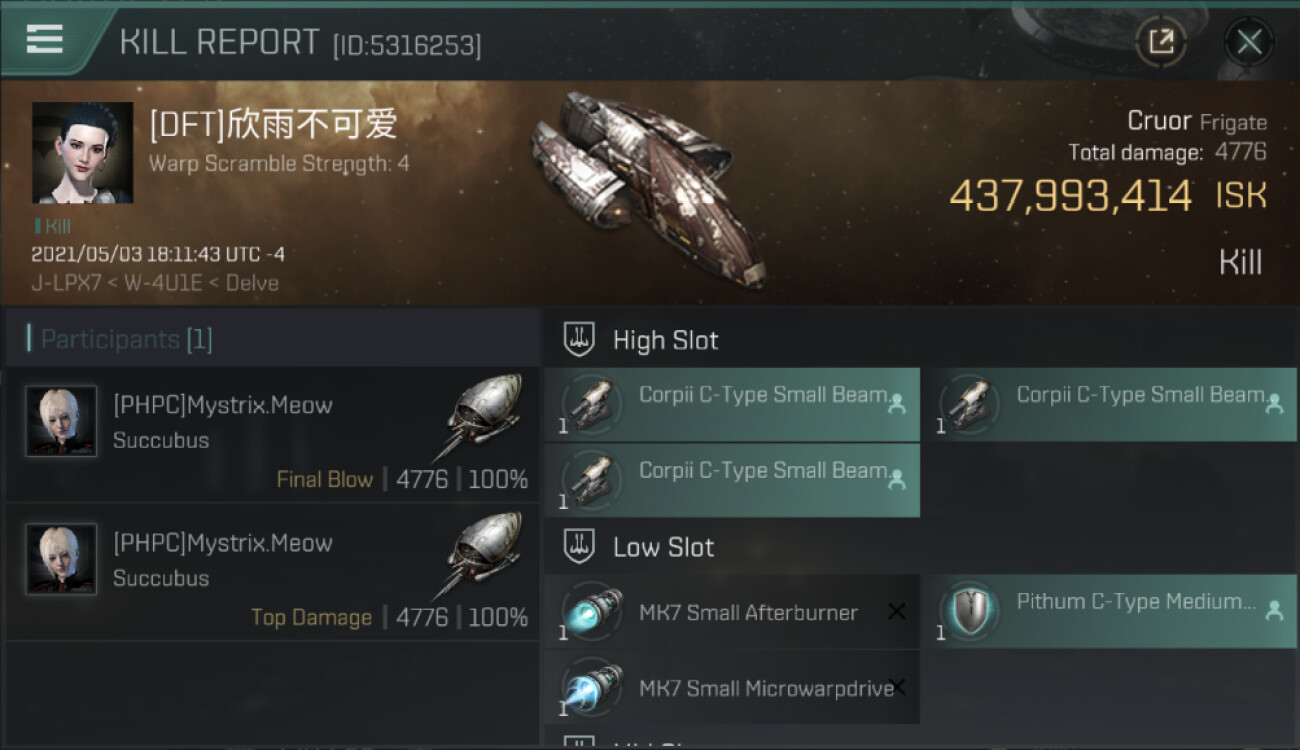Select the top-right Corpii C-Type Small Beam item
The image size is (1300, 750).
1109,405
